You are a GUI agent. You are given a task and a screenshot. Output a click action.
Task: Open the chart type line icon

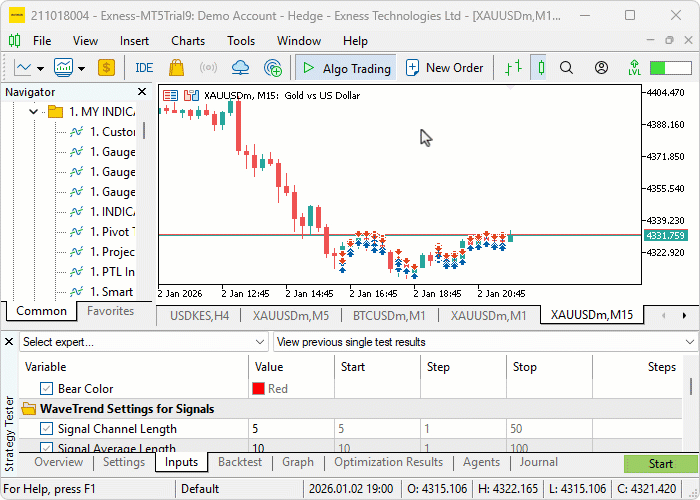(22, 68)
